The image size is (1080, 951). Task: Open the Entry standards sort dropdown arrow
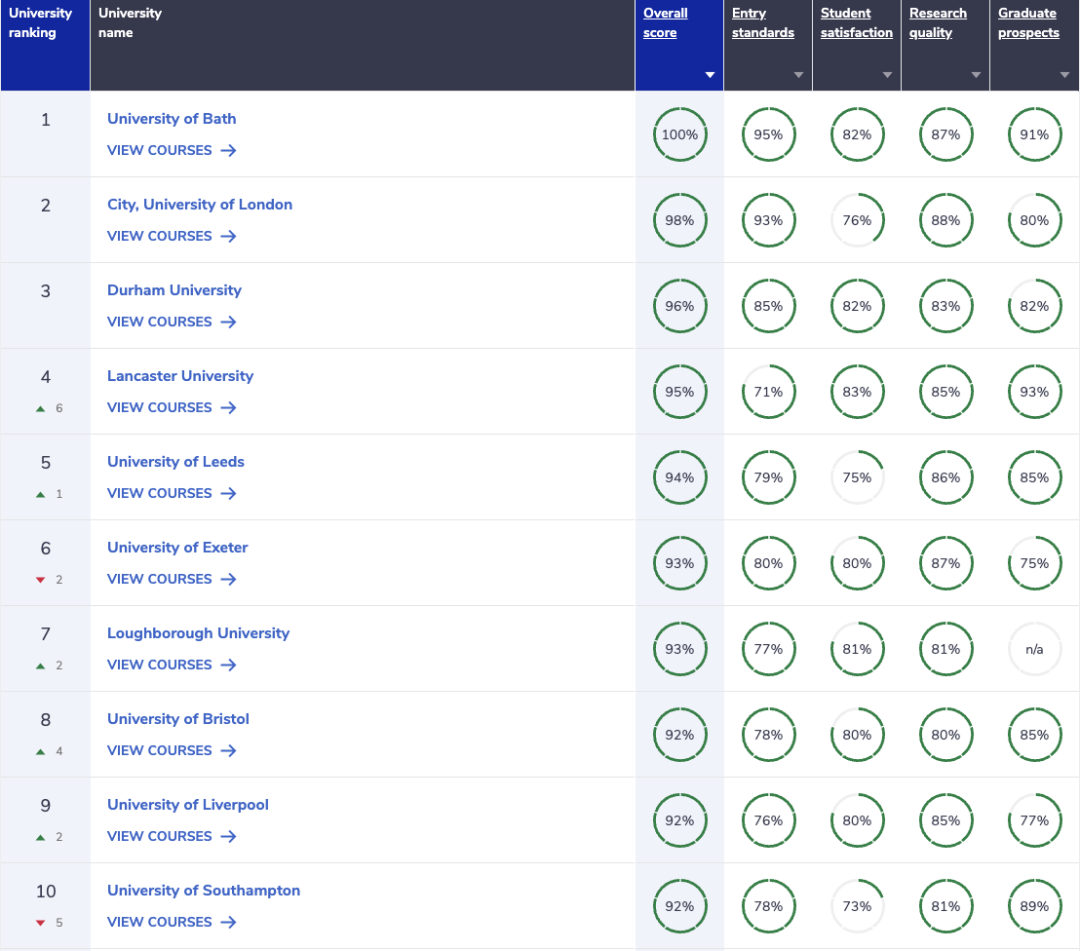[798, 75]
